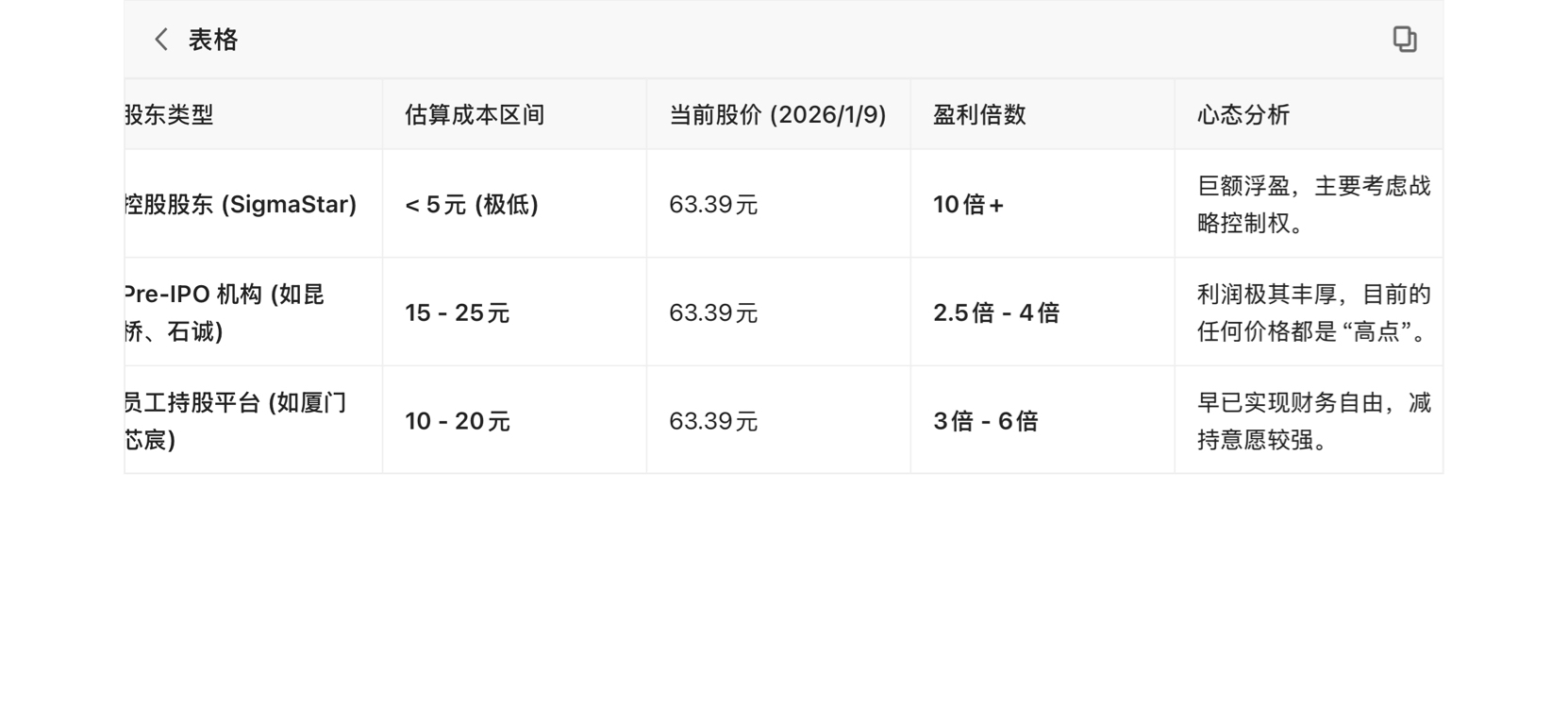Click the copy table icon
This screenshot has height=725, width=1568.
pos(1404,40)
